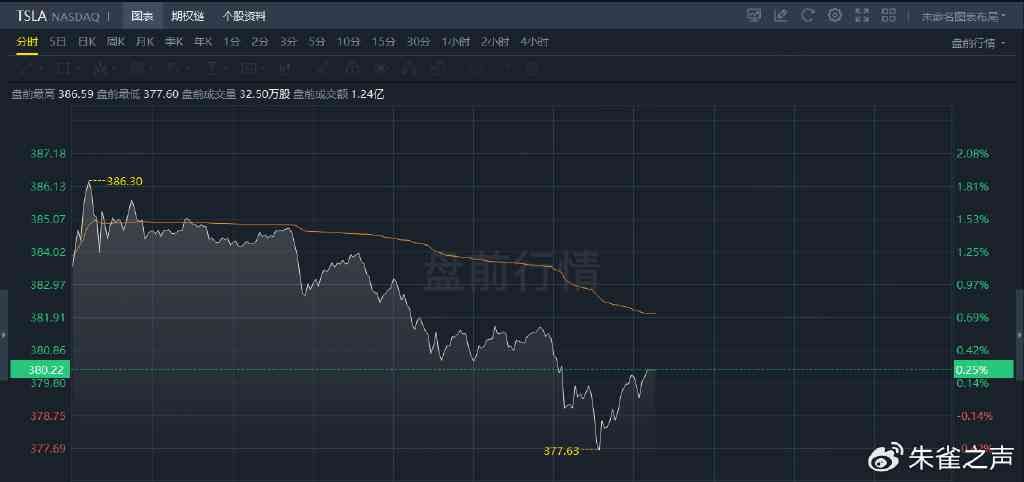Image resolution: width=1024 pixels, height=482 pixels.
Task: Select the 分时 timeframe
Action: (27, 42)
